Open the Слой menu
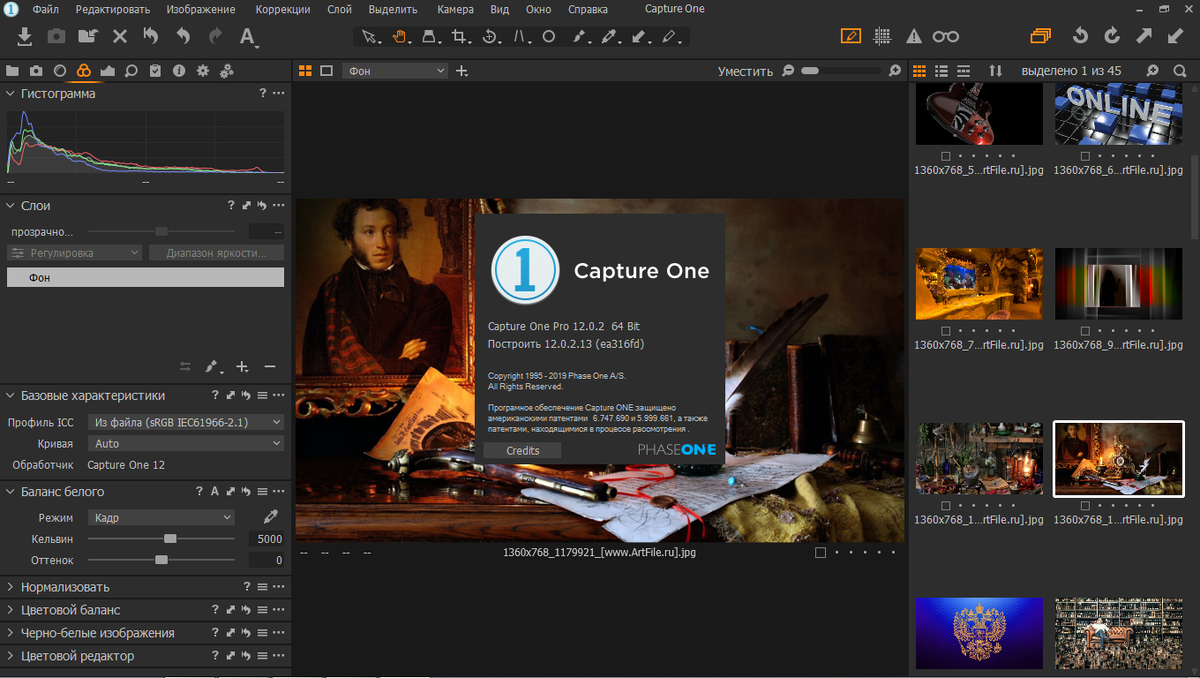 (339, 9)
